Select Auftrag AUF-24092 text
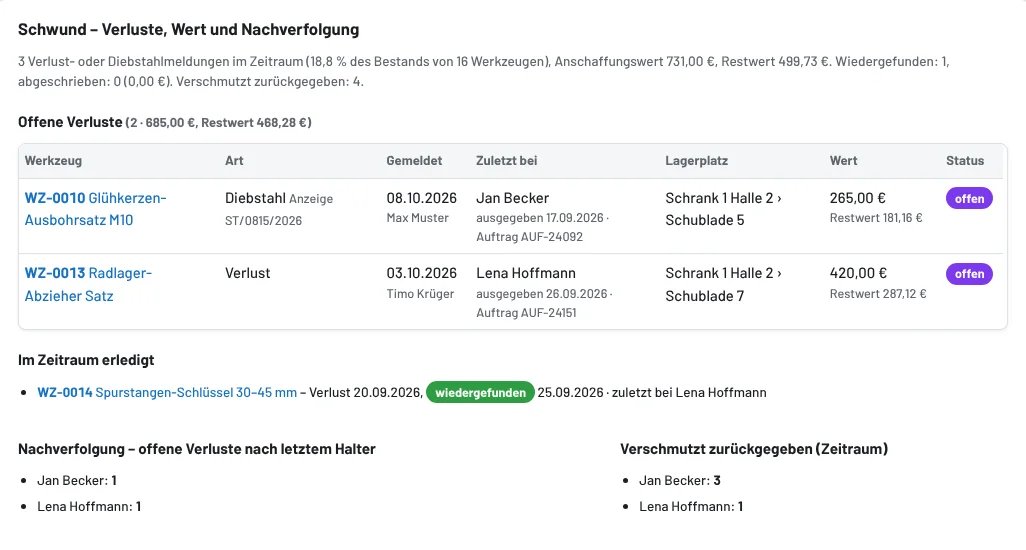The width and height of the screenshot is (1026, 550). pyautogui.click(x=529, y=237)
